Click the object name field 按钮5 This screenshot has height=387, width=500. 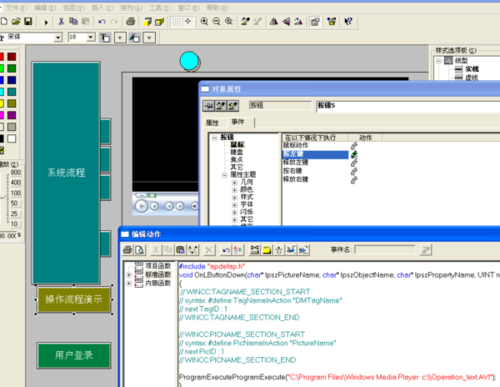click(x=408, y=106)
